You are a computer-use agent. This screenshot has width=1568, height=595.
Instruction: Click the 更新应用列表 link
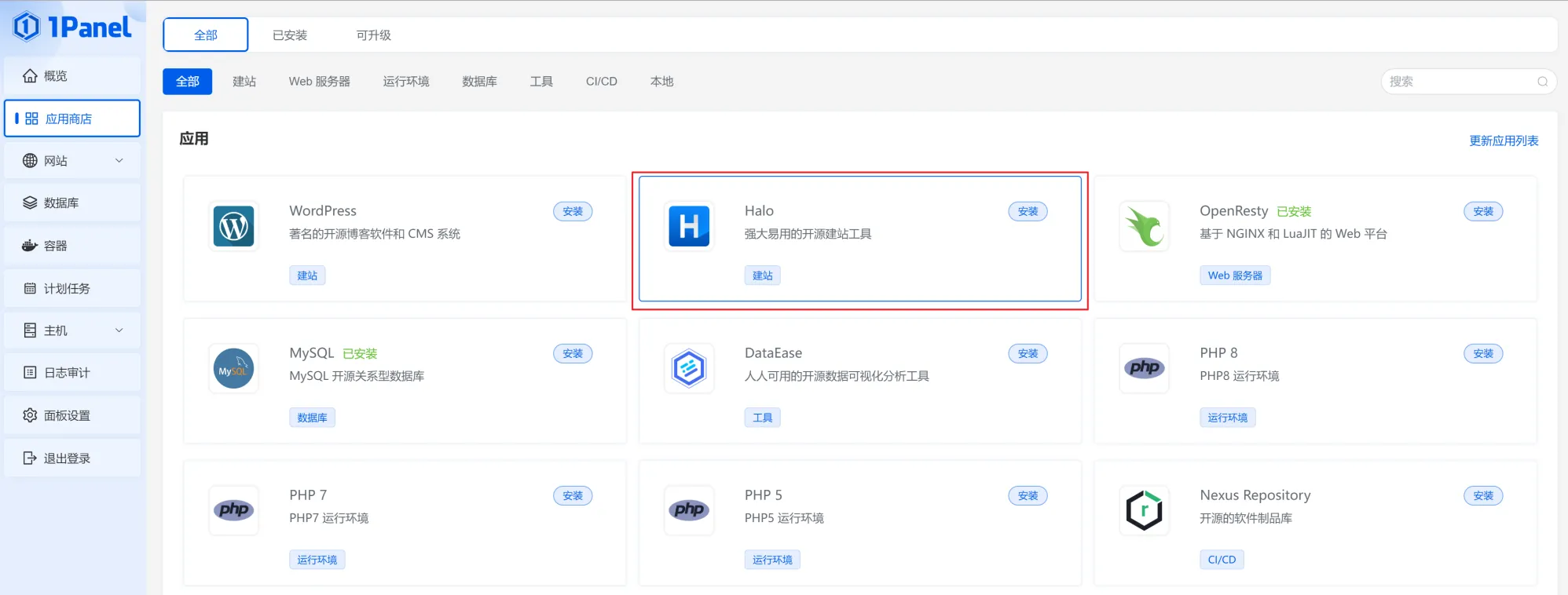point(1504,141)
